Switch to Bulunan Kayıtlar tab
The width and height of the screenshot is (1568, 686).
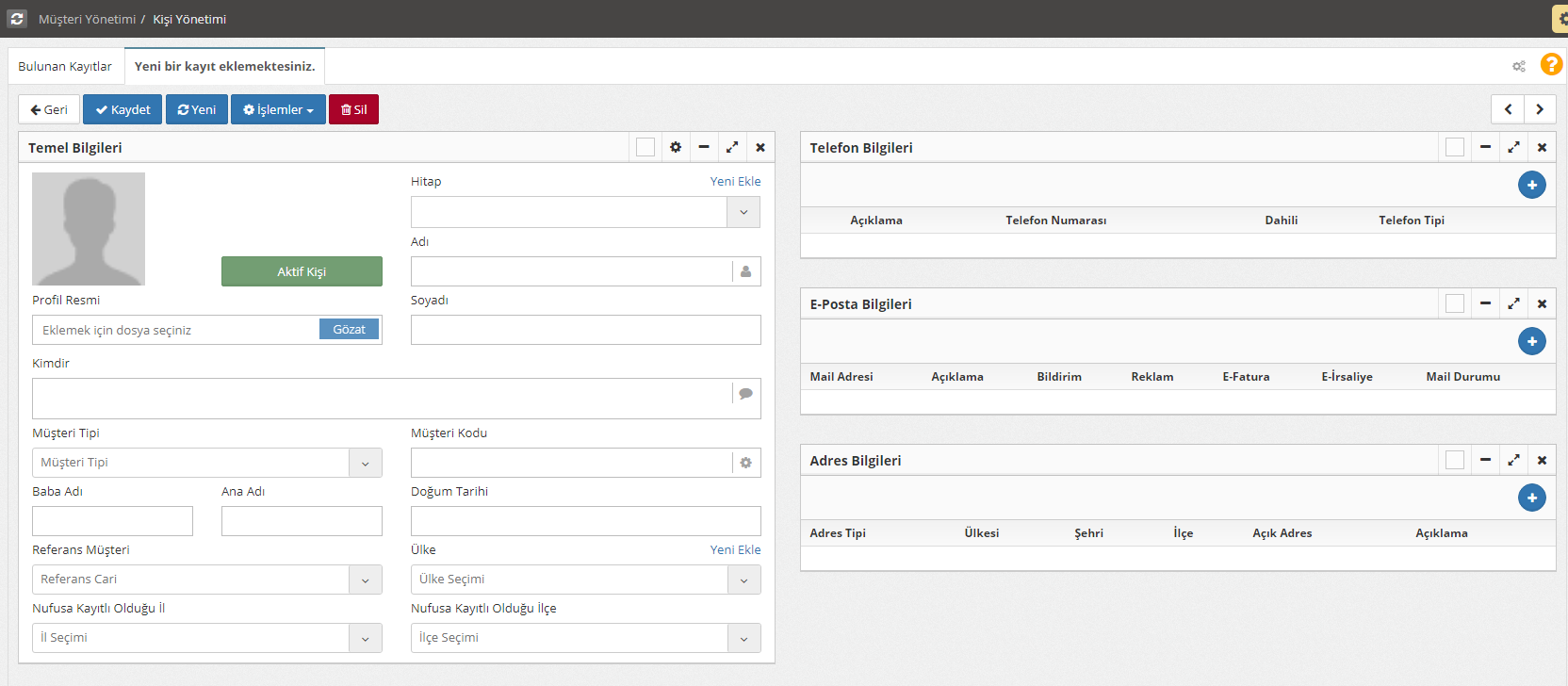pos(65,66)
